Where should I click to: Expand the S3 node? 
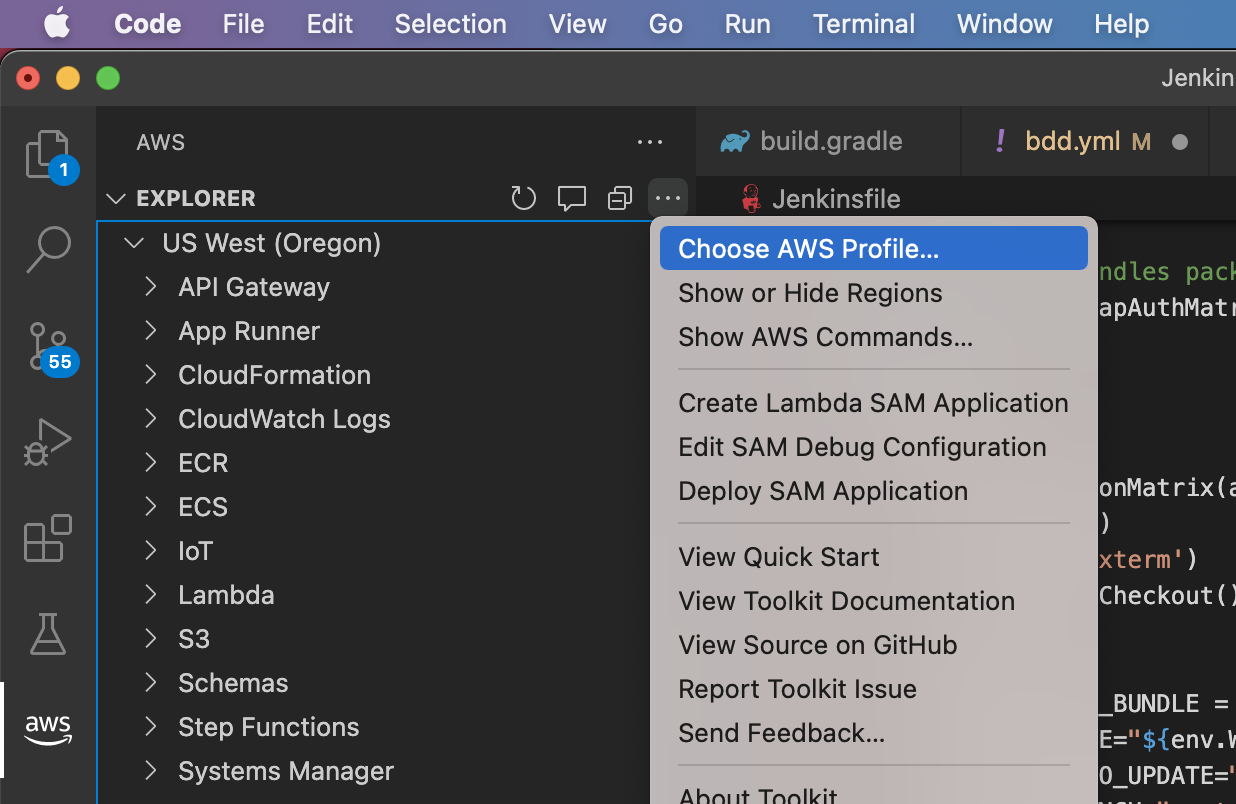pos(151,639)
